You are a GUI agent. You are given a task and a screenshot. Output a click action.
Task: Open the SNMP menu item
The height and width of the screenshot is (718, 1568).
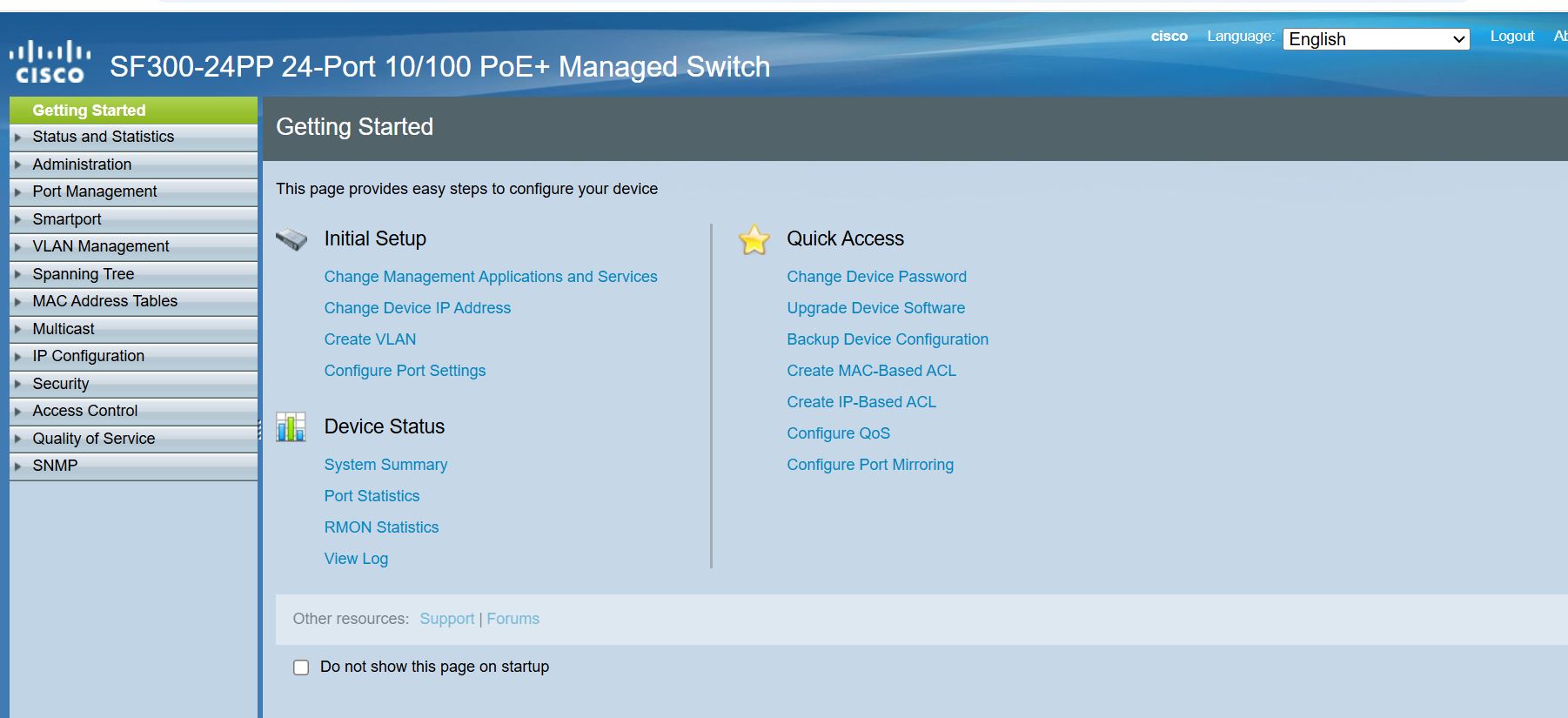tap(133, 466)
